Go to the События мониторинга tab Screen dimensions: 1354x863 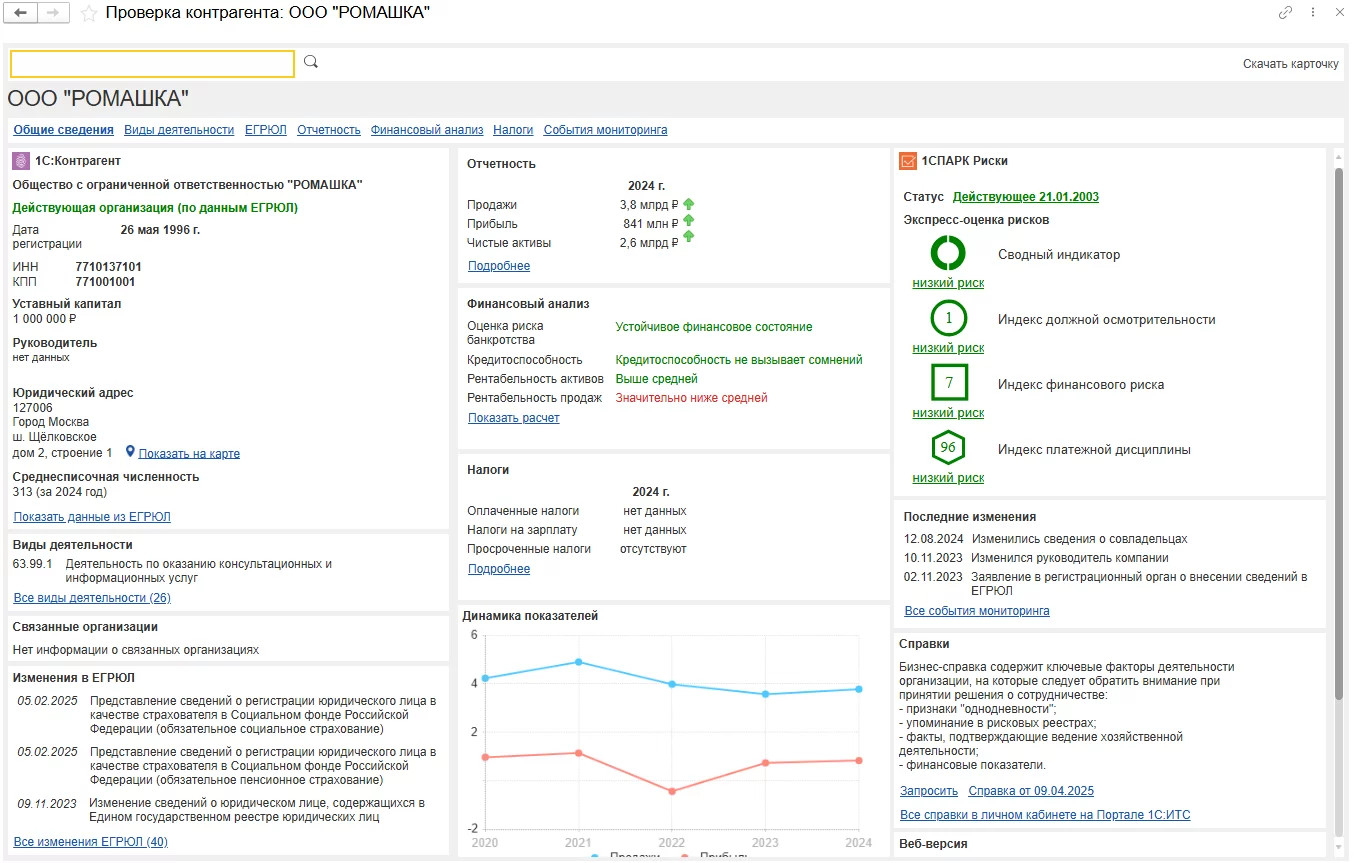(605, 130)
